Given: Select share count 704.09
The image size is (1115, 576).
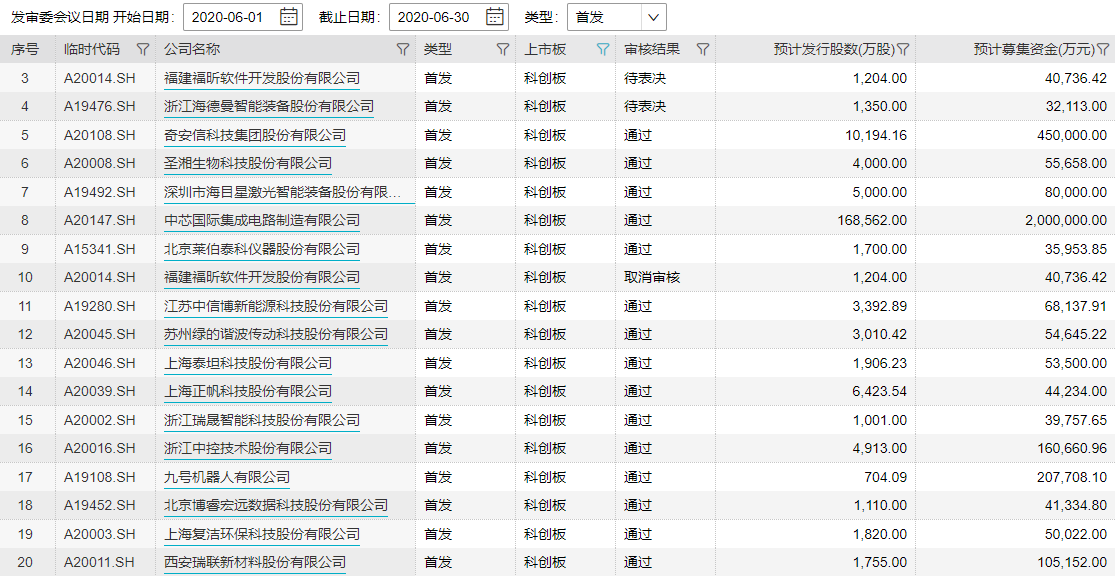Looking at the screenshot, I should point(886,477).
